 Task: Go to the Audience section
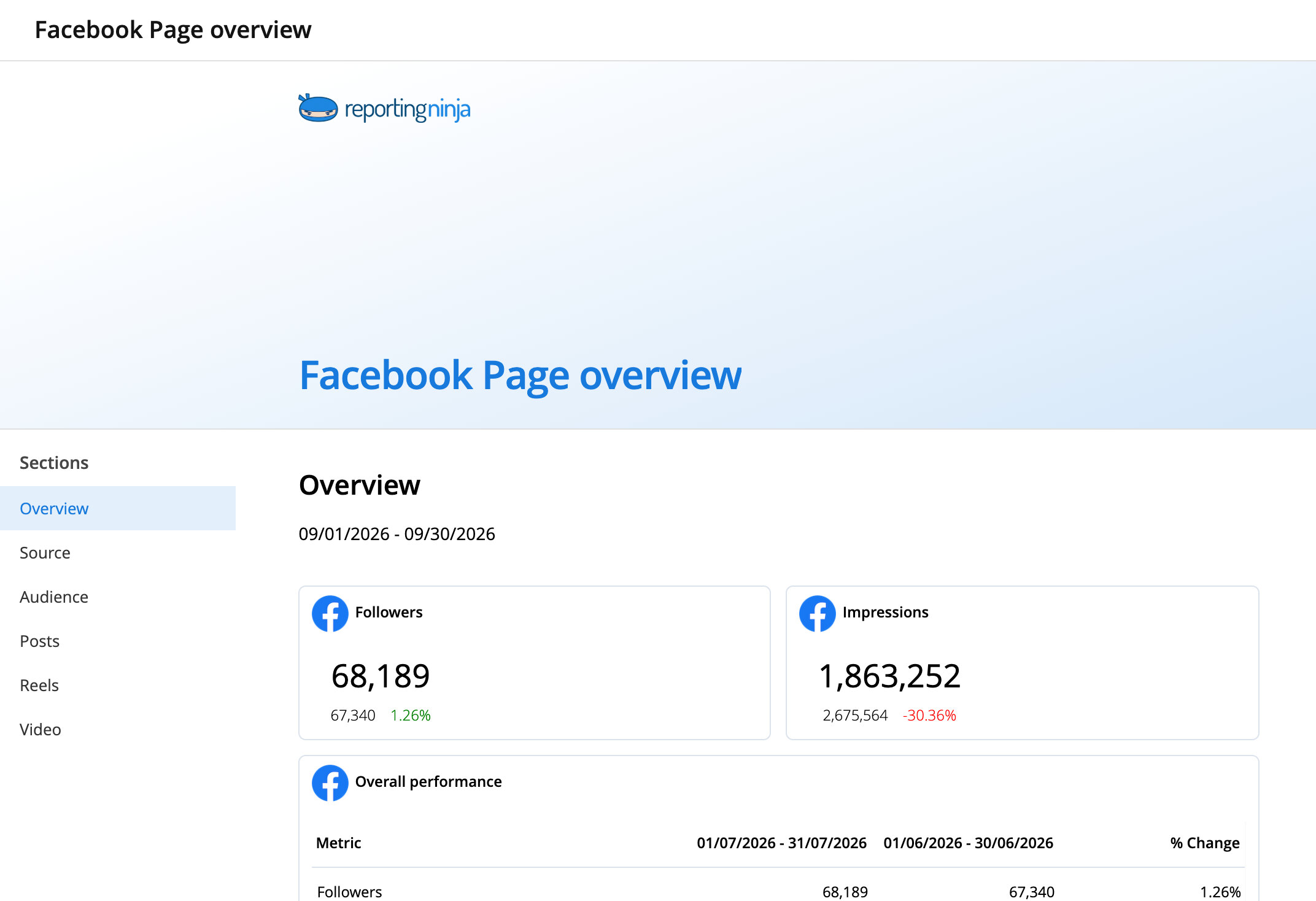tap(118, 597)
